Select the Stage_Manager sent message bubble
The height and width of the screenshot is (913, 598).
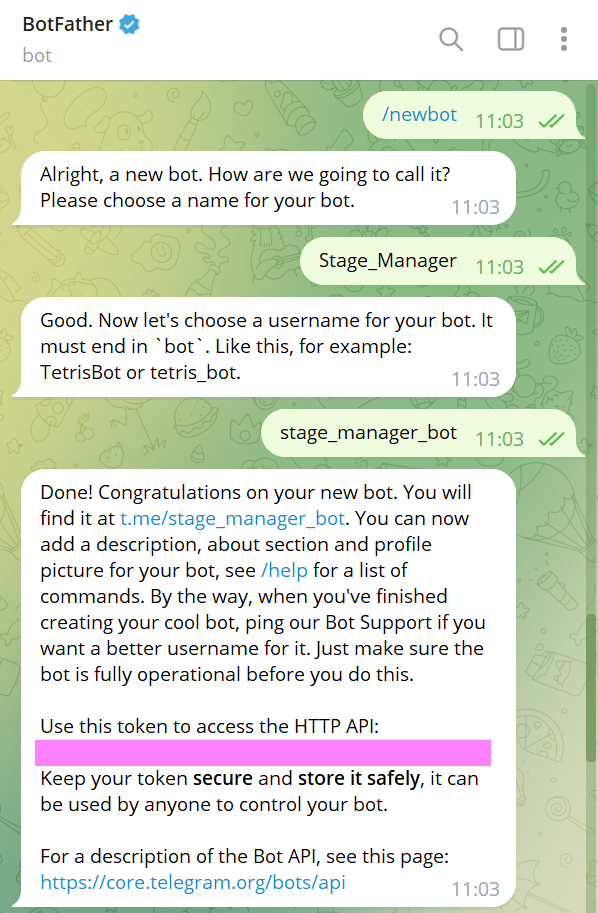[441, 261]
